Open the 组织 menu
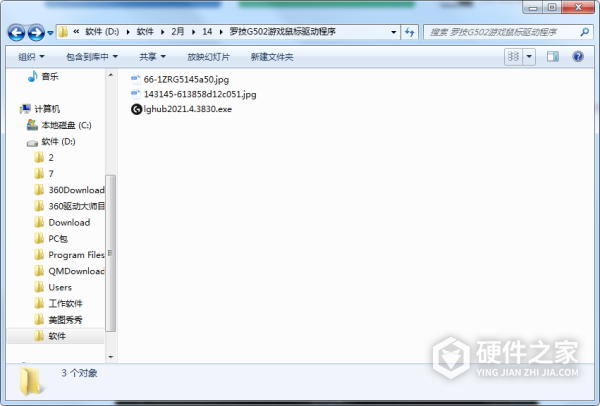This screenshot has width=600, height=406. 31,57
